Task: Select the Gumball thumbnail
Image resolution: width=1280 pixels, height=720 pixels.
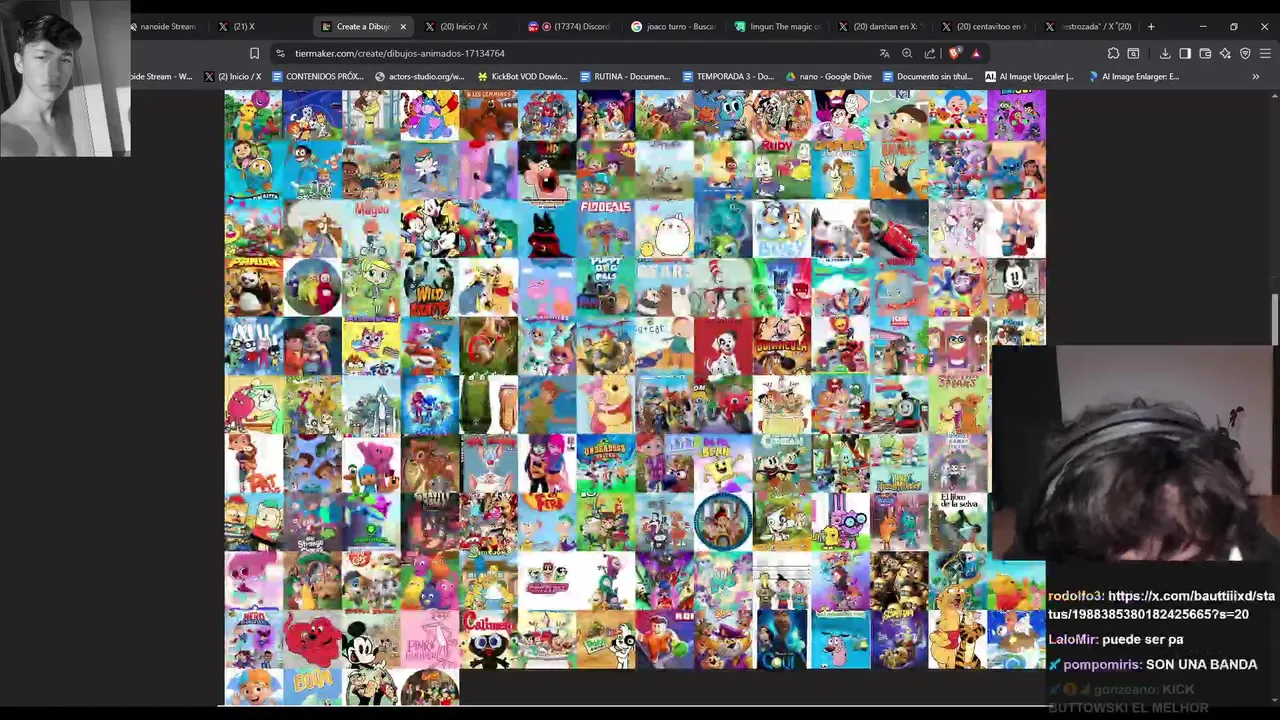Action: coord(723,114)
